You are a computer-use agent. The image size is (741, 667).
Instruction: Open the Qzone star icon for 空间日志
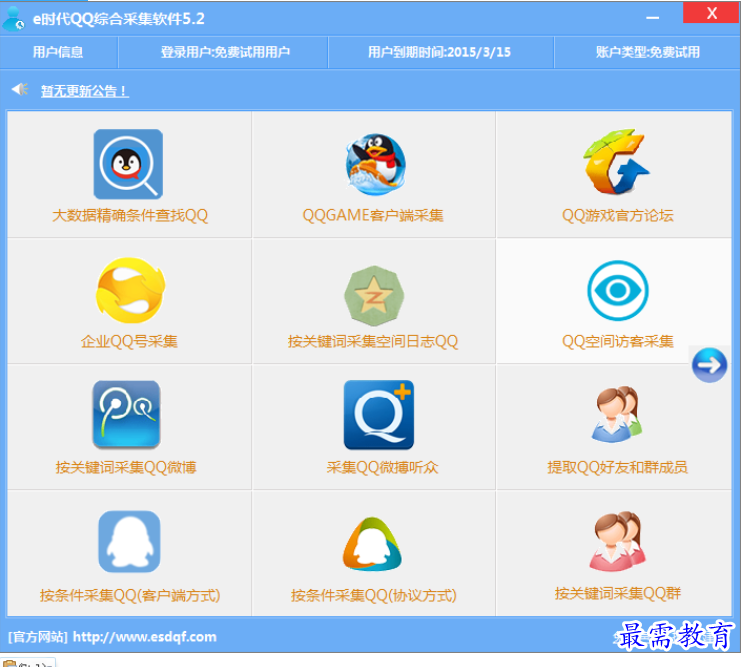tap(374, 295)
